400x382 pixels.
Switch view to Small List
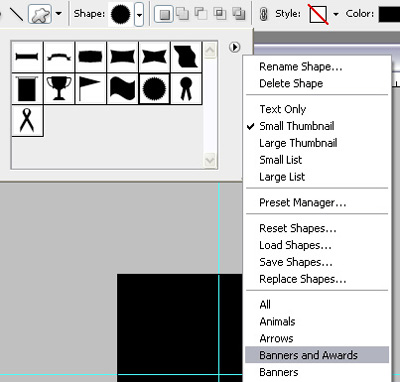coord(280,160)
